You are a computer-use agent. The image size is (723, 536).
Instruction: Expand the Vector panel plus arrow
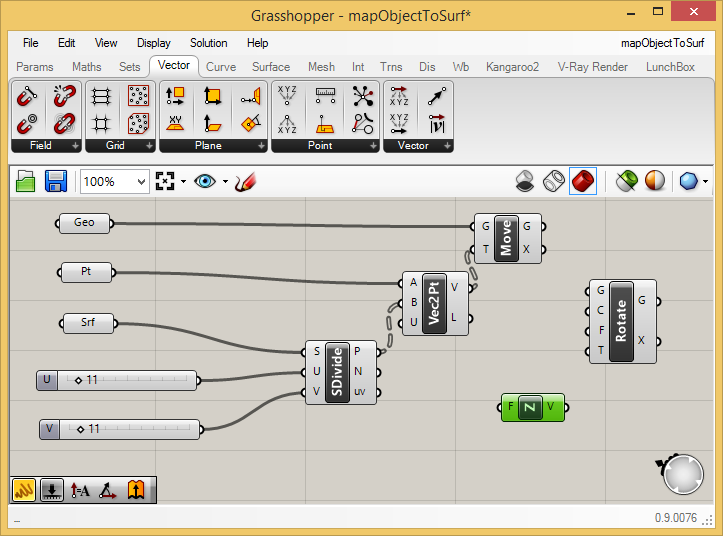point(447,146)
